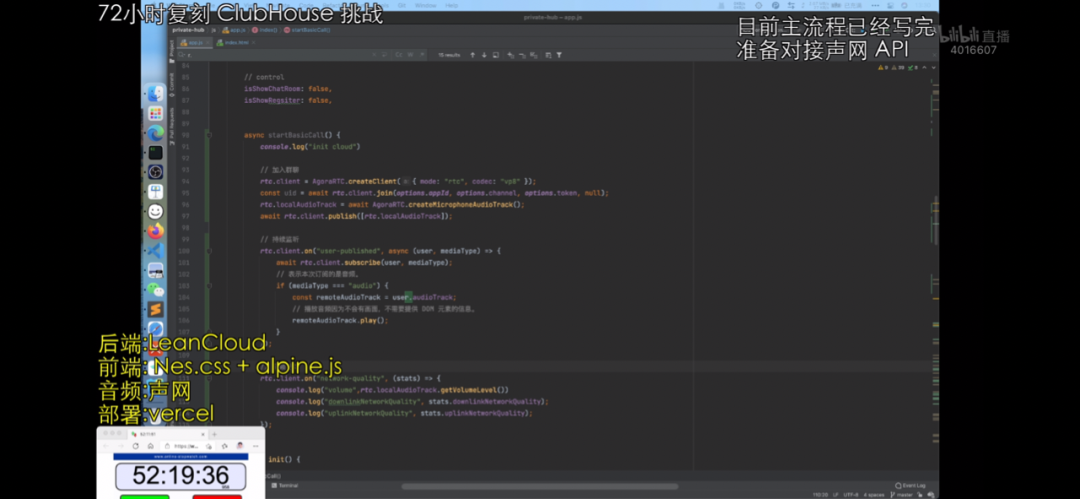Click the 52:19:36 timer display
This screenshot has width=1080, height=499.
180,476
